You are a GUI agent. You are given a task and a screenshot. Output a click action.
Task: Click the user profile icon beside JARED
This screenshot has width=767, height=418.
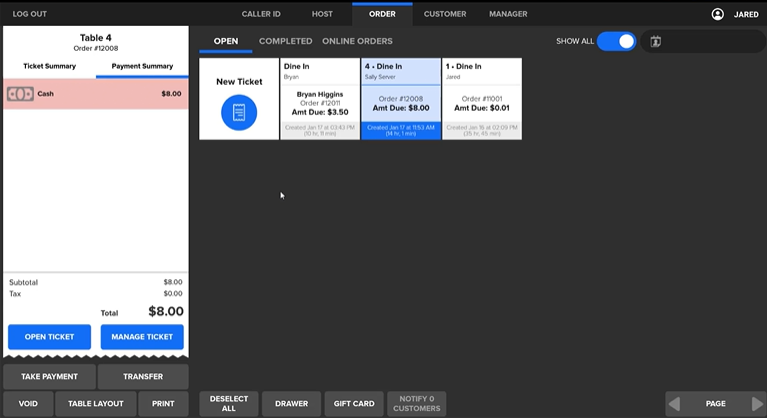tap(718, 14)
